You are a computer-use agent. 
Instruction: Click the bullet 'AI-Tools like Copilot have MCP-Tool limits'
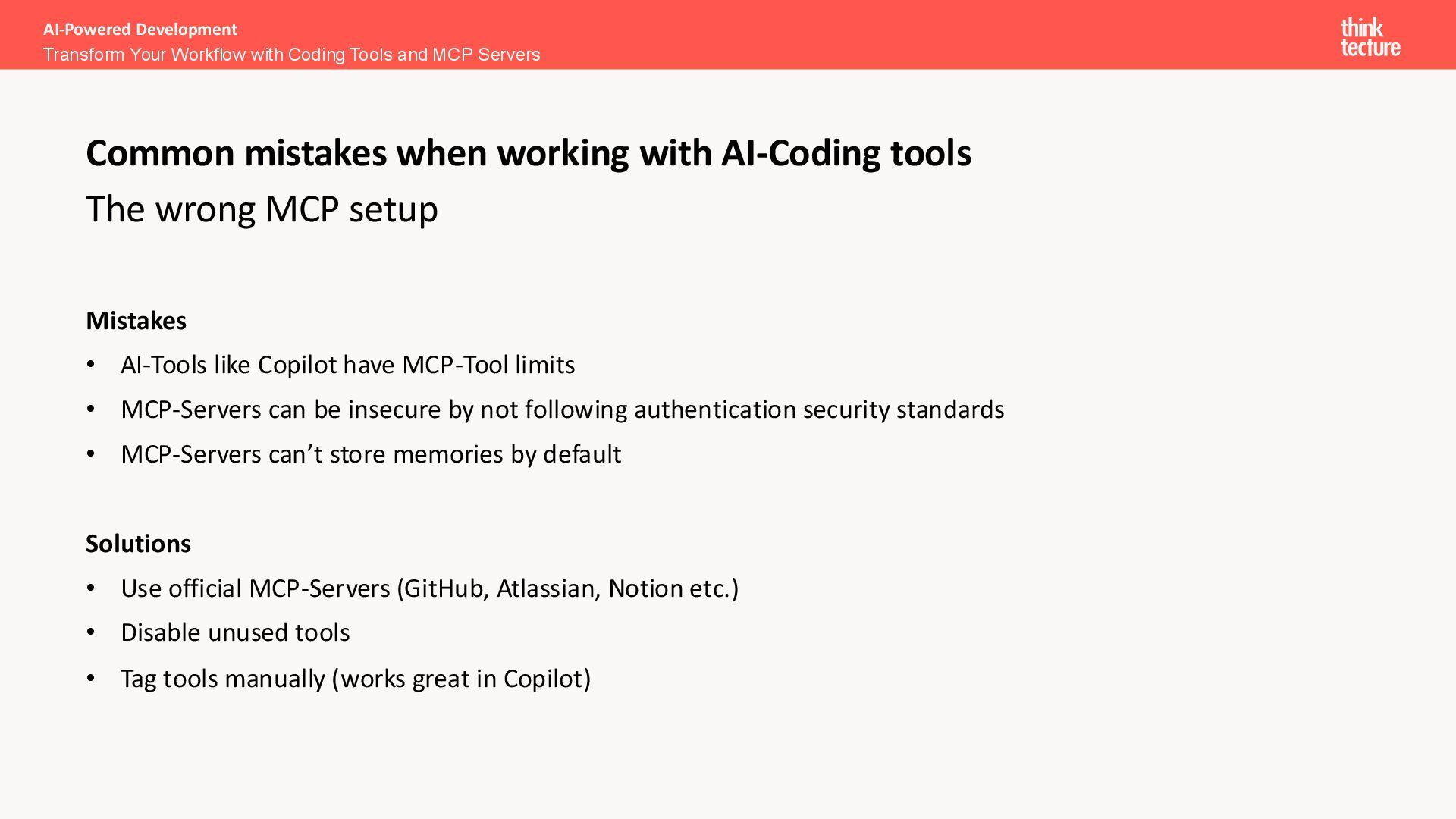[x=348, y=365]
